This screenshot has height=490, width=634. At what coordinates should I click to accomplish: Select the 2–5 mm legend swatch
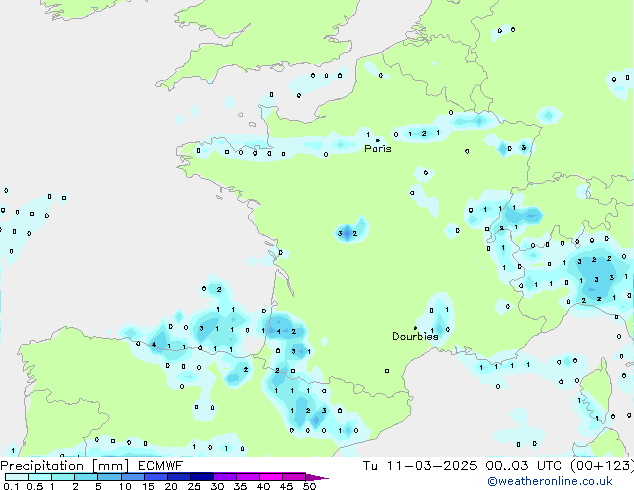coord(86,477)
